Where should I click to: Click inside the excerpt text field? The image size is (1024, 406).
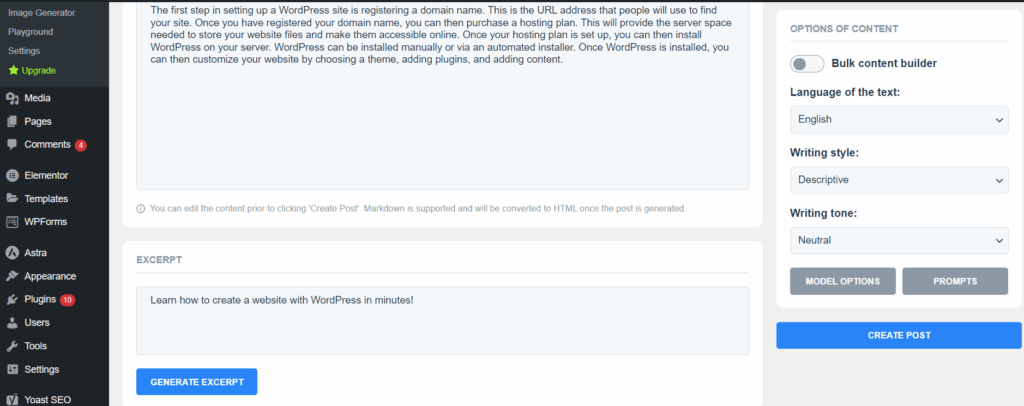point(442,320)
